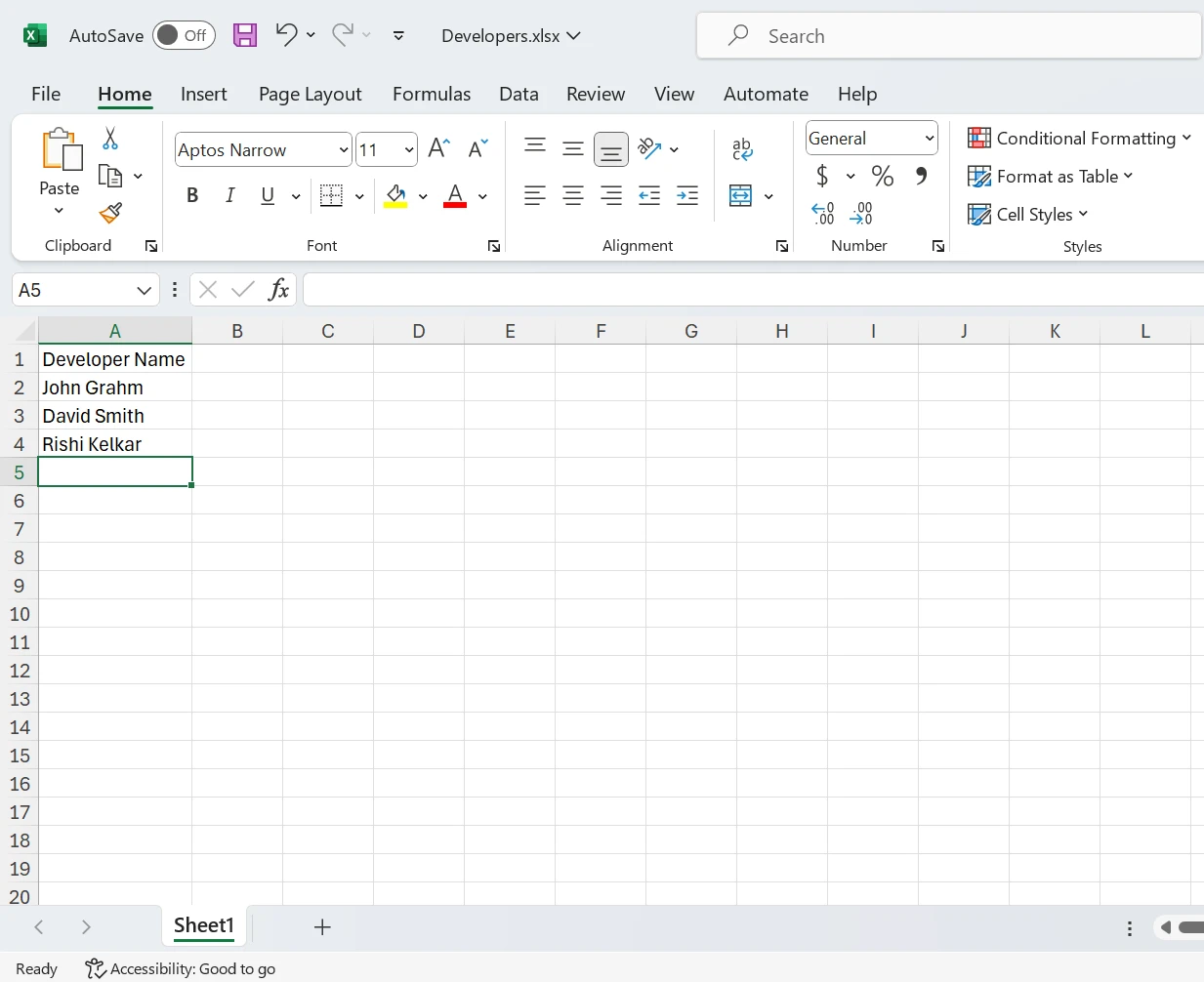Open the Insert ribbon tab
Image resolution: width=1204 pixels, height=982 pixels.
click(x=203, y=94)
